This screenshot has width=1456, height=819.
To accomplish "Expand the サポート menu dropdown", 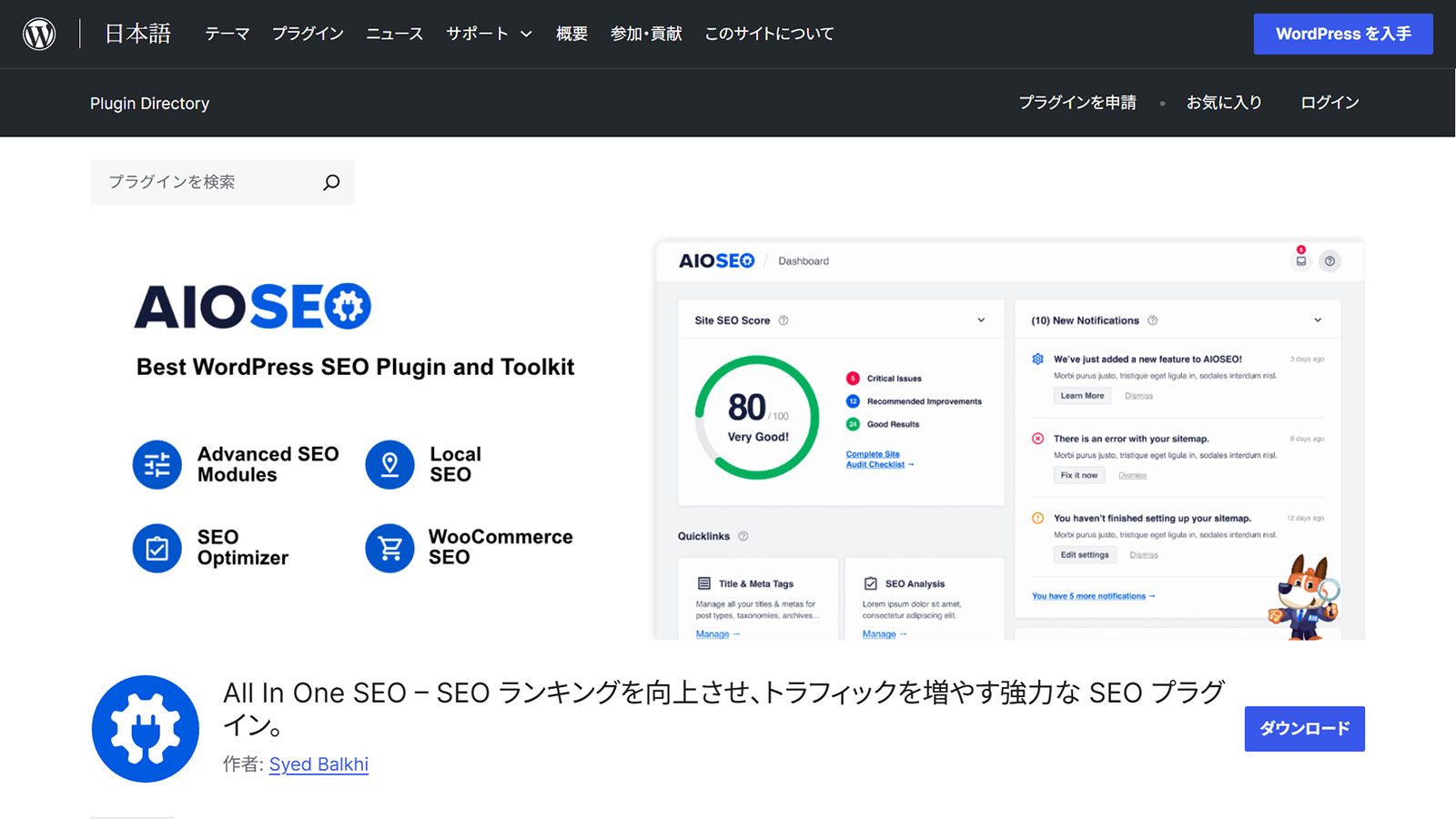I will coord(489,34).
